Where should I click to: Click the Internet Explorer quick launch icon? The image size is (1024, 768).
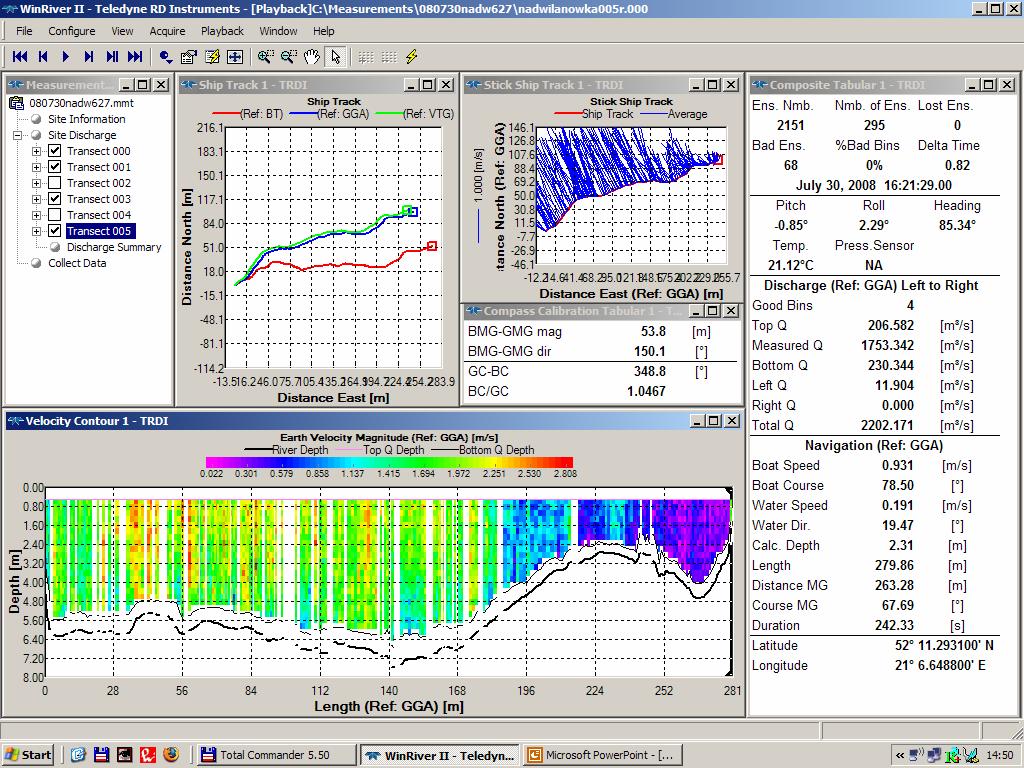click(x=78, y=755)
